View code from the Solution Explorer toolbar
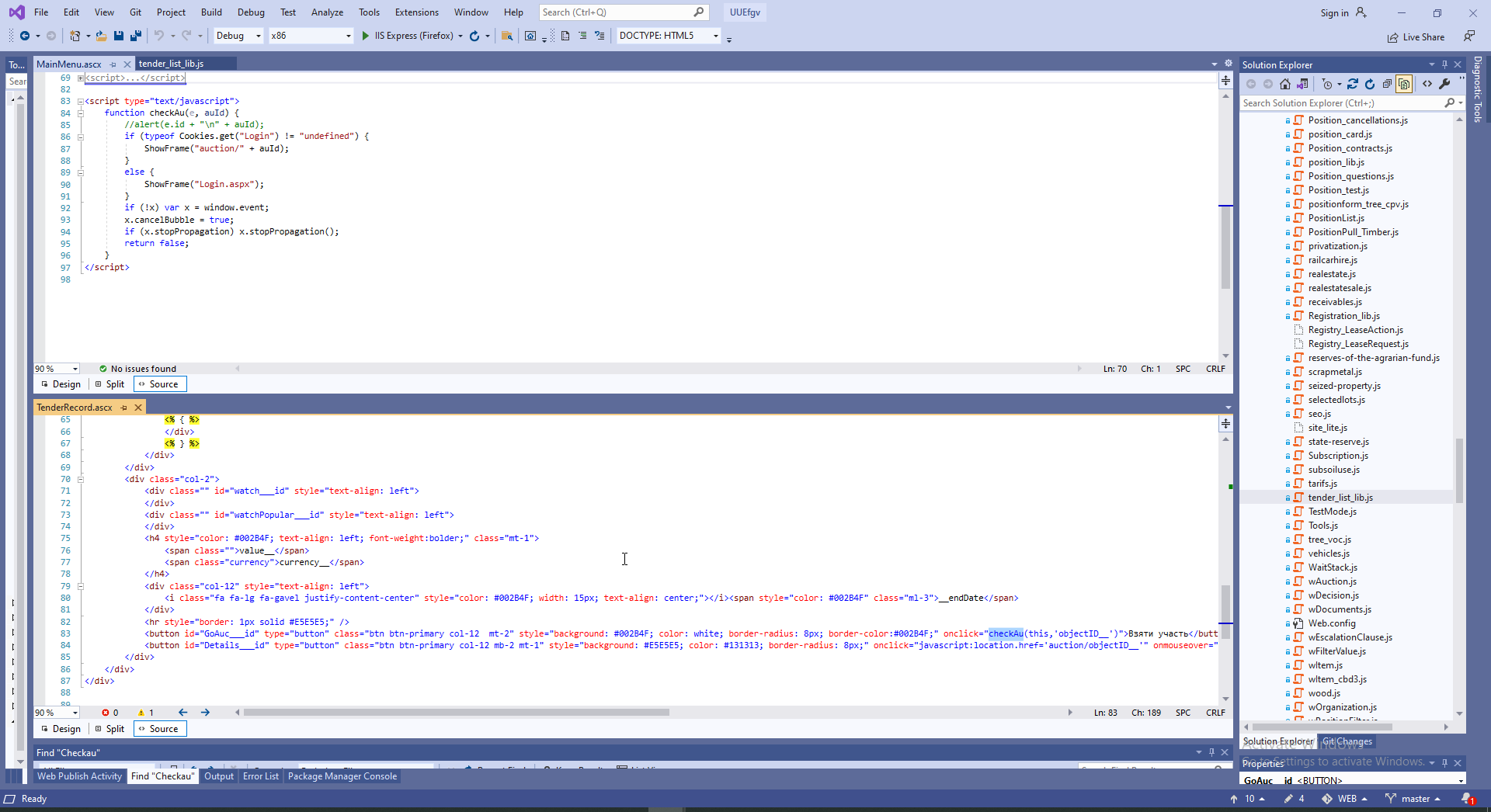This screenshot has width=1491, height=812. tap(1427, 84)
